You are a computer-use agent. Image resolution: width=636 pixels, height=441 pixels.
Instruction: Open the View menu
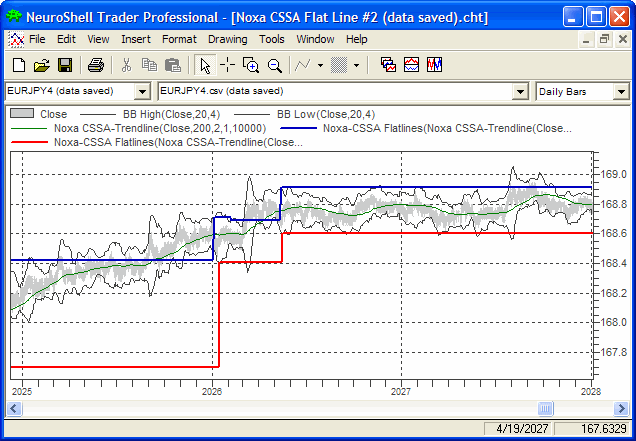point(98,39)
